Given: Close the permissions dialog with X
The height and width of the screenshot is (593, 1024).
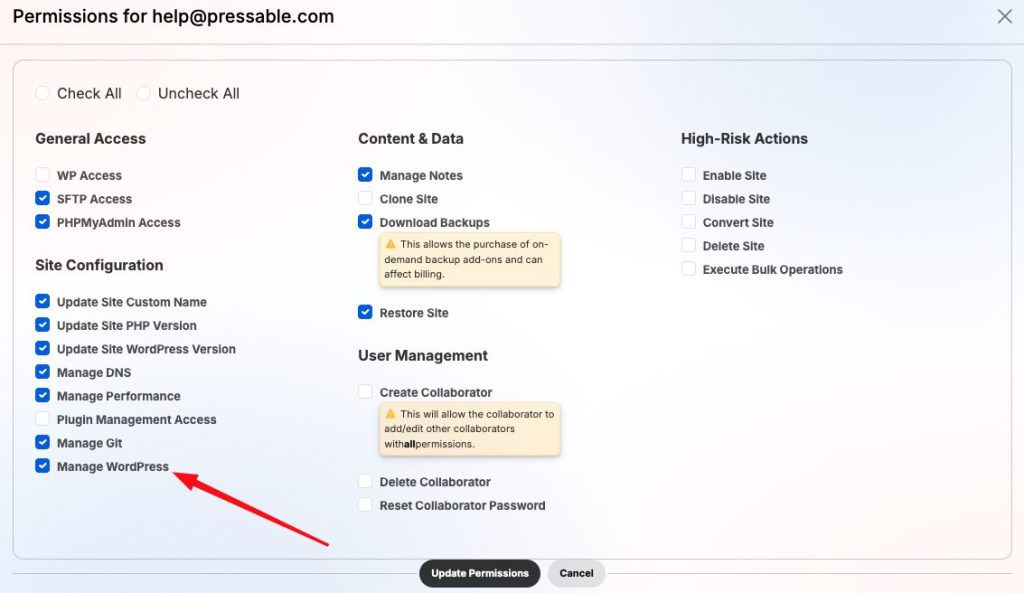Looking at the screenshot, I should (1005, 17).
